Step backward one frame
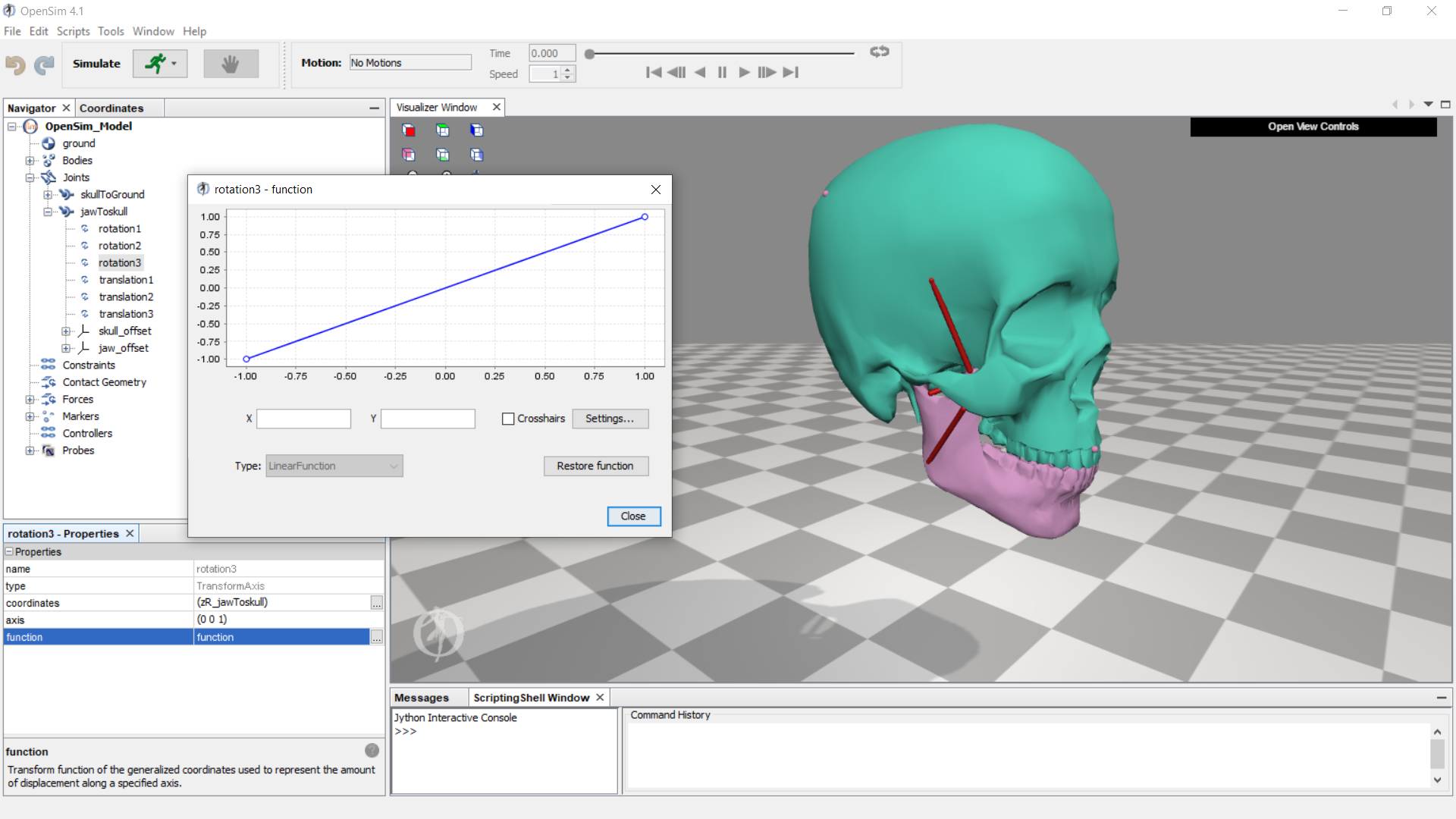The image size is (1456, 819). pos(676,72)
